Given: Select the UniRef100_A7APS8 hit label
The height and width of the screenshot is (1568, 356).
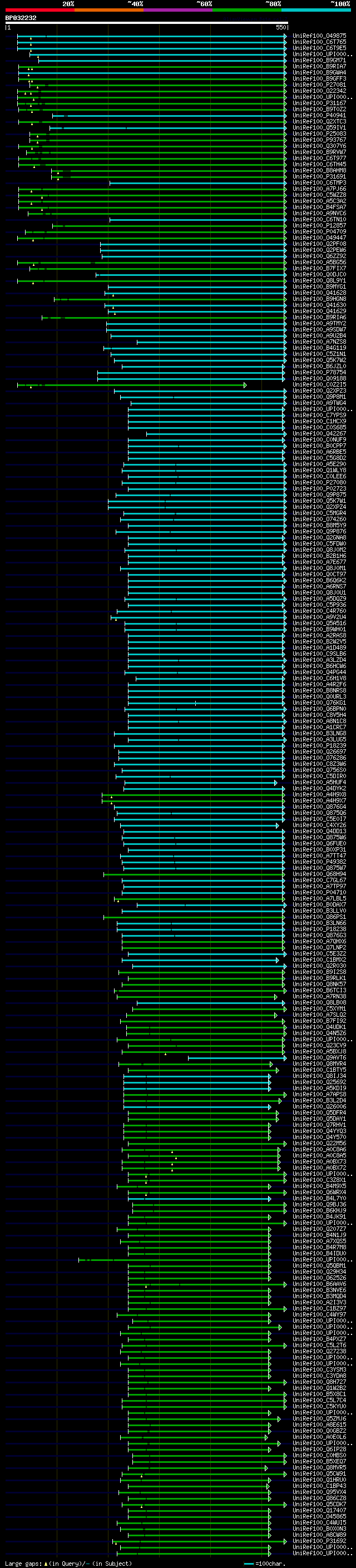Looking at the screenshot, I should [x=319, y=1095].
